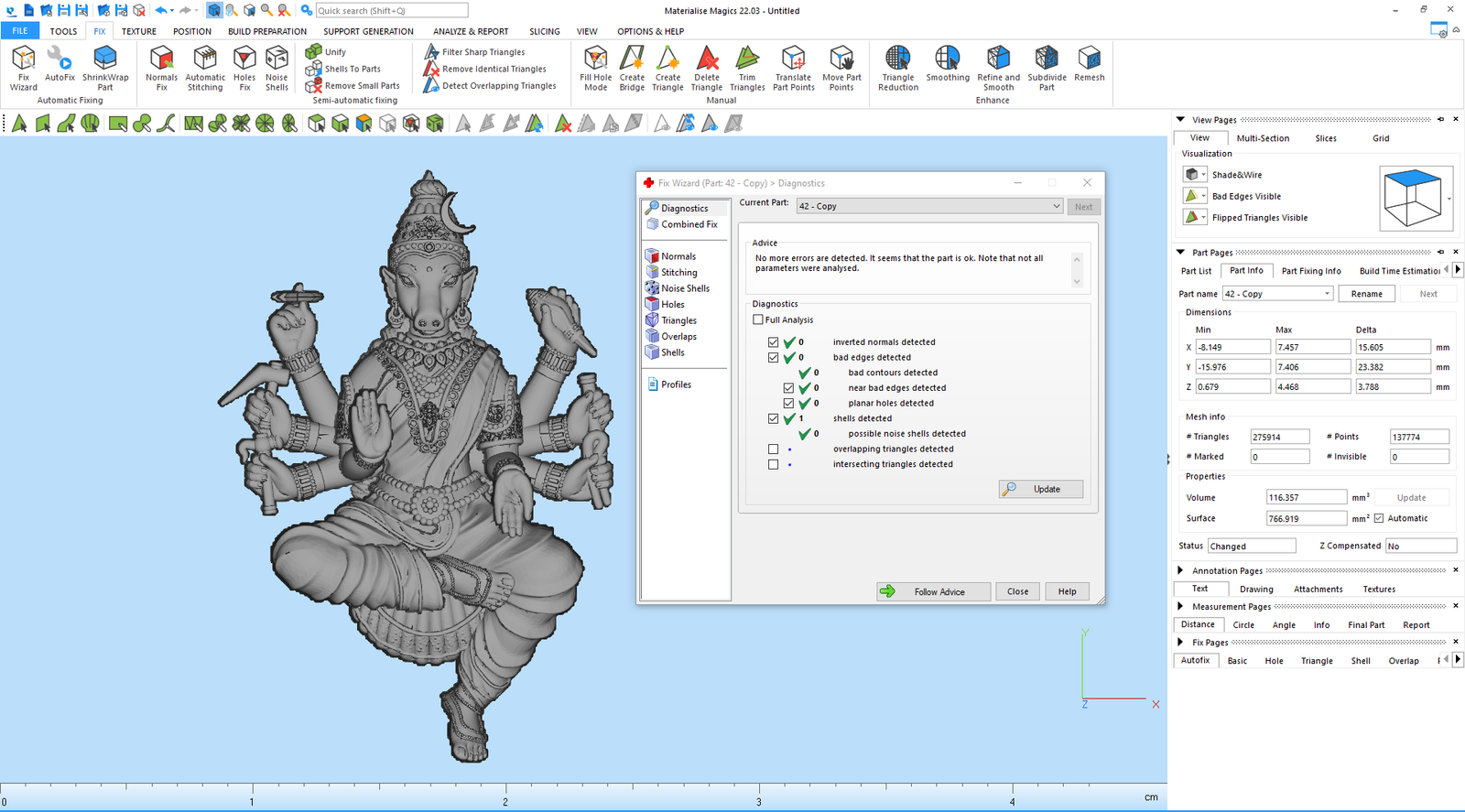The width and height of the screenshot is (1465, 812).
Task: Click Refine and Smooth
Action: [998, 69]
